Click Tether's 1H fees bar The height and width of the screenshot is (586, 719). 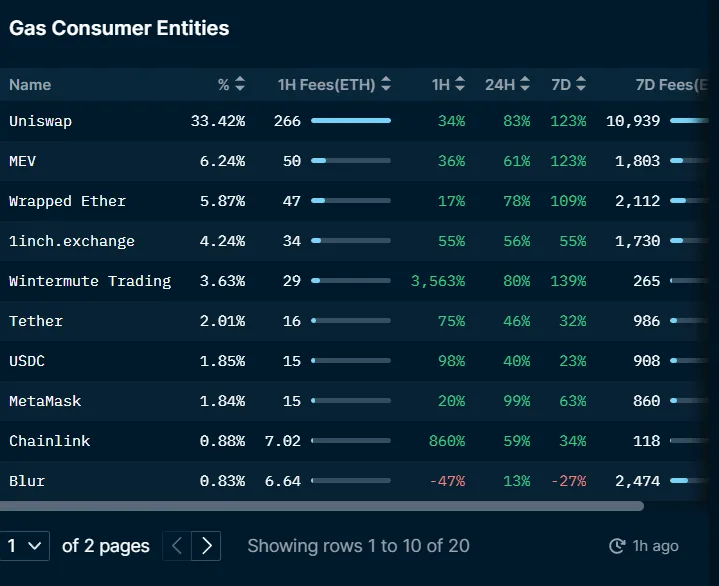pos(351,321)
